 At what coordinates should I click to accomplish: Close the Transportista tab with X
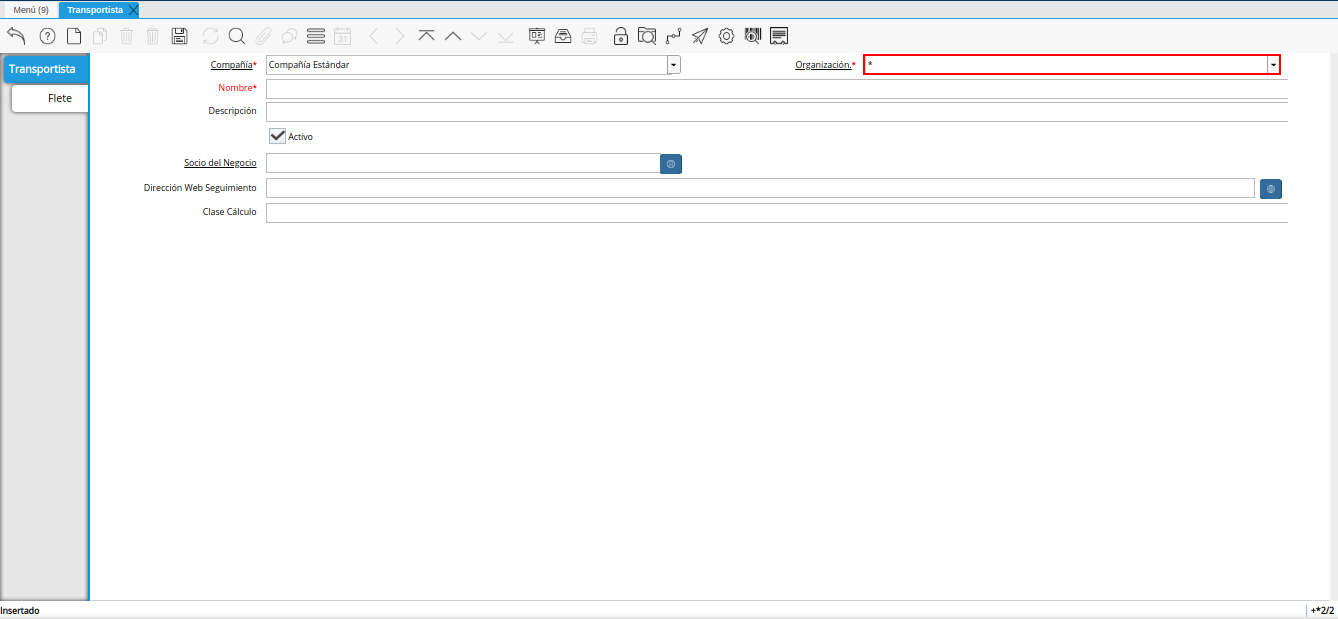coord(133,9)
